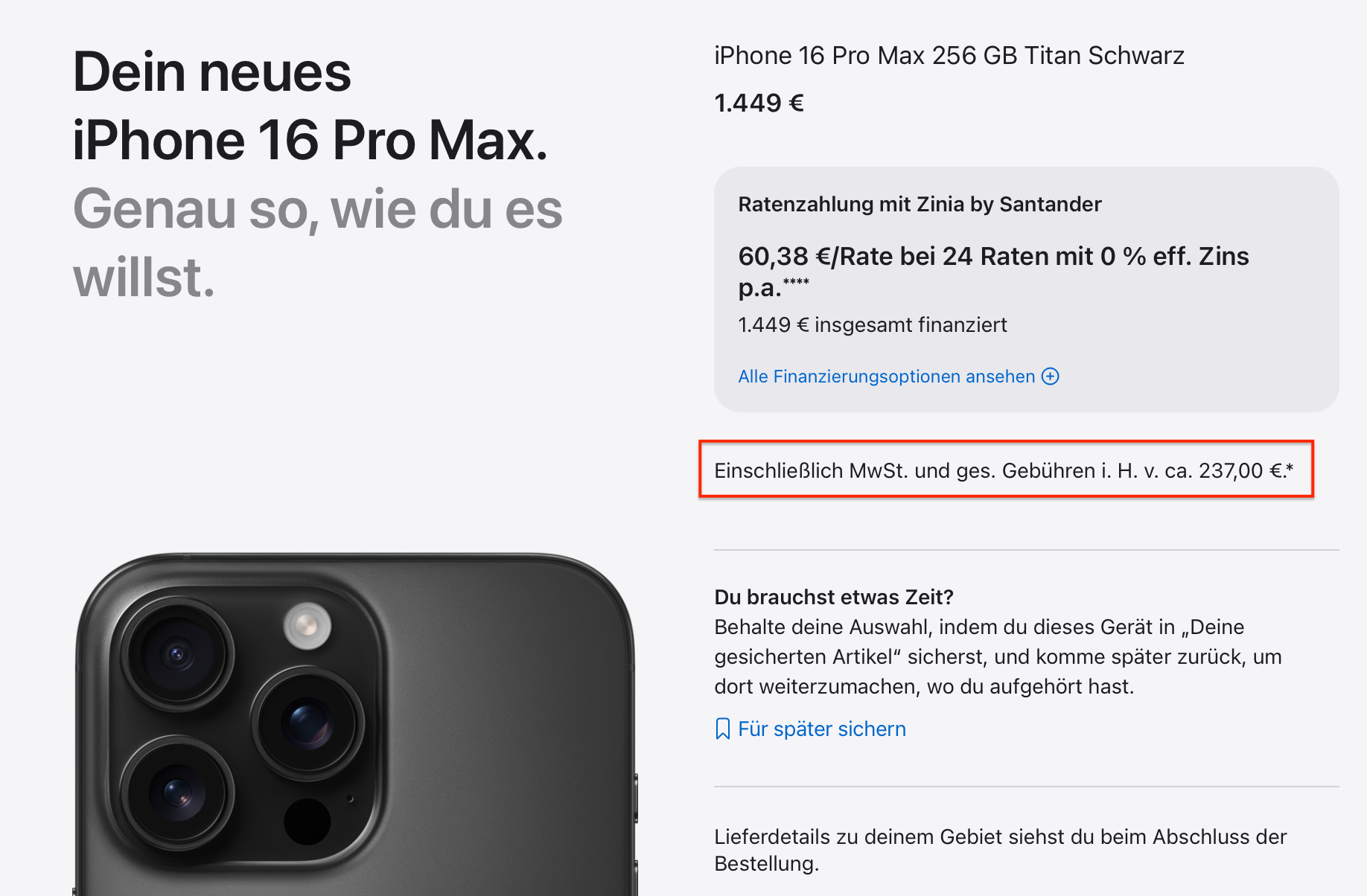Image resolution: width=1367 pixels, height=896 pixels.
Task: Click the right-side camera lens on the iPhone
Action: 308,723
